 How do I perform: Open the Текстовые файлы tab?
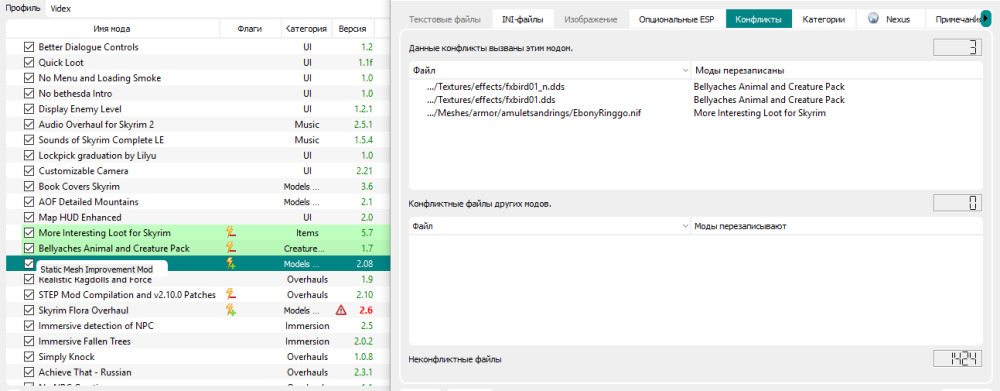pos(445,20)
